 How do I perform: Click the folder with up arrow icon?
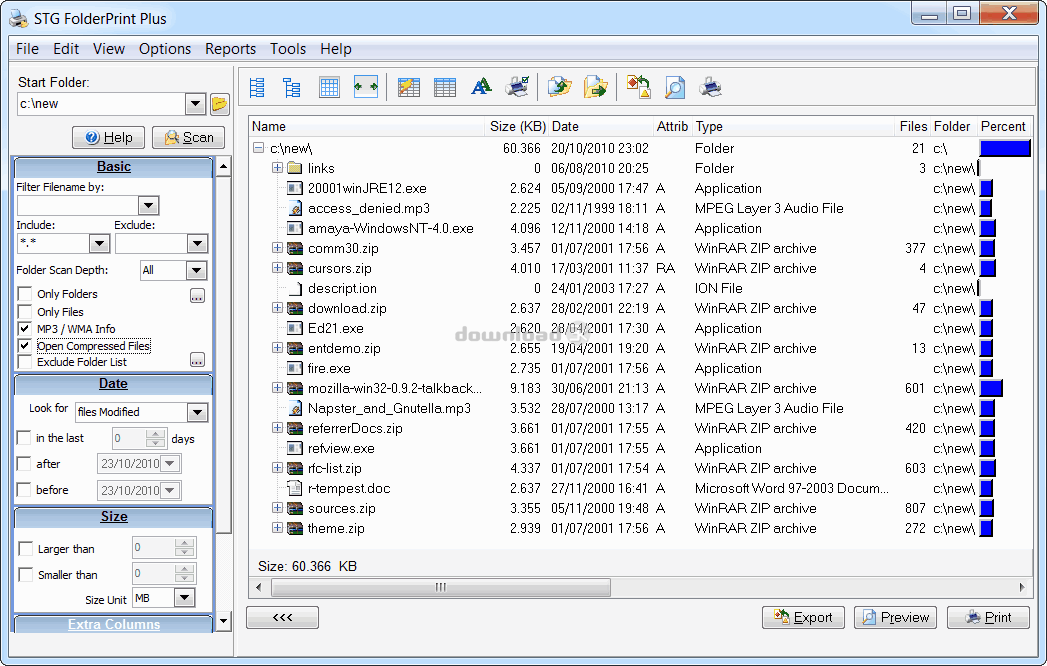click(560, 87)
